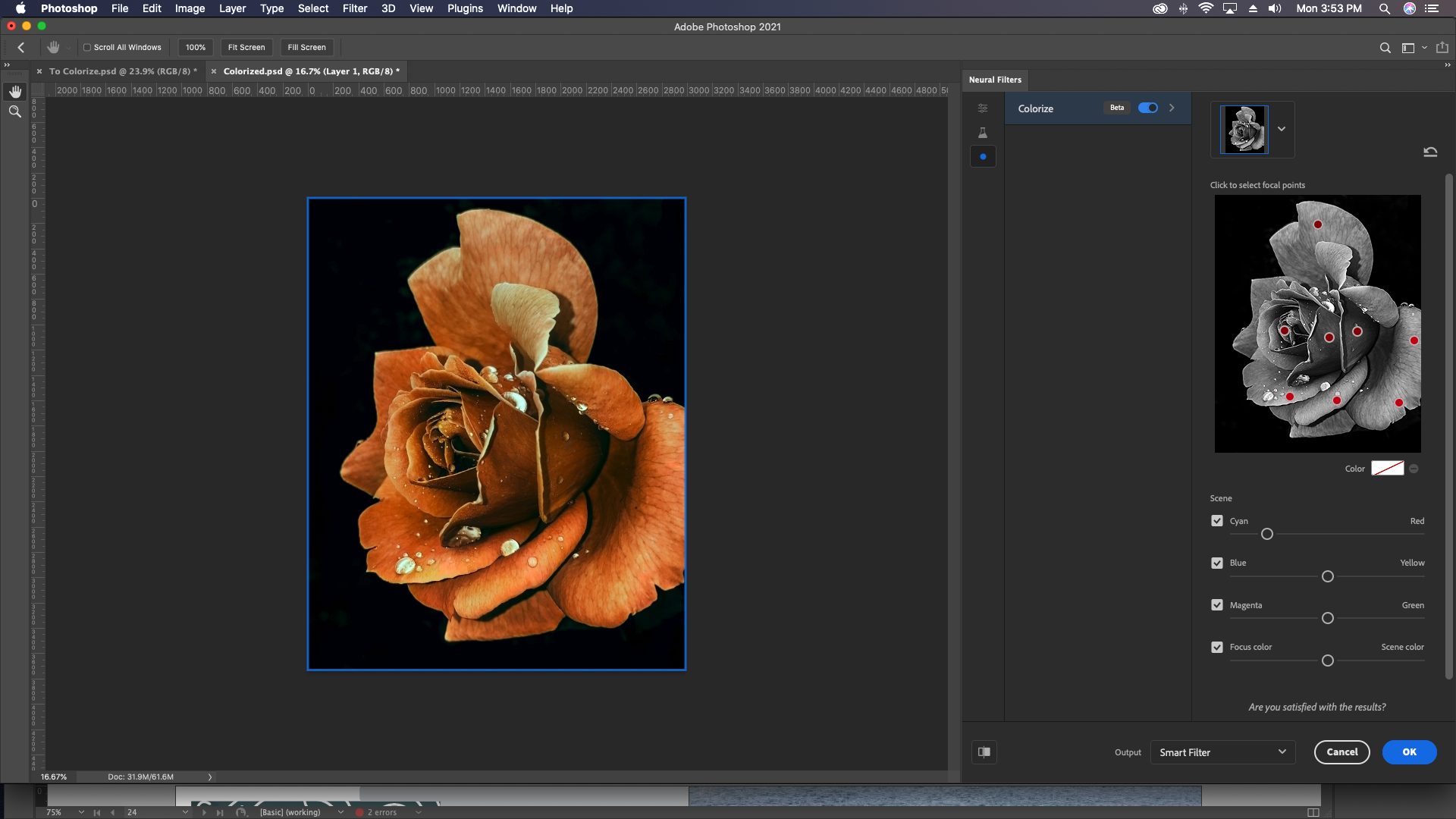Select the Zoom tool in toolbar
Image resolution: width=1456 pixels, height=819 pixels.
(x=15, y=111)
